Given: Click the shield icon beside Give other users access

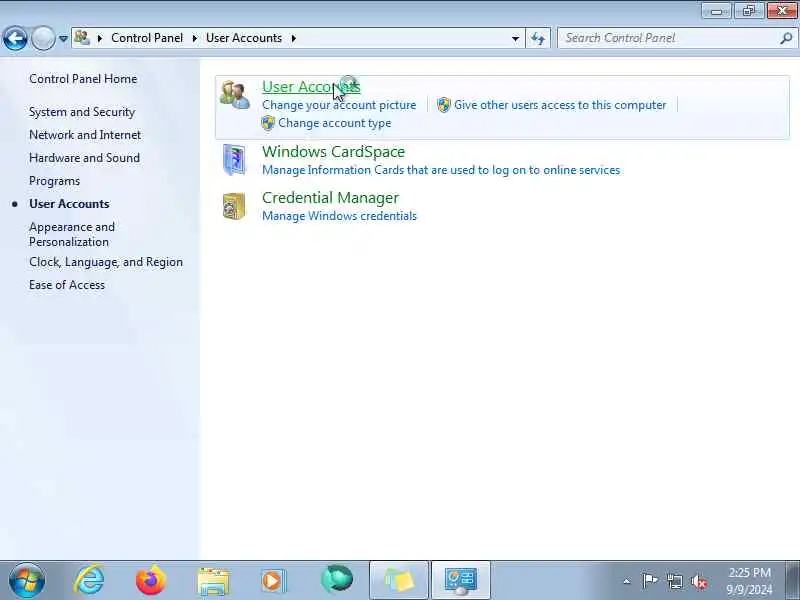Looking at the screenshot, I should (444, 105).
